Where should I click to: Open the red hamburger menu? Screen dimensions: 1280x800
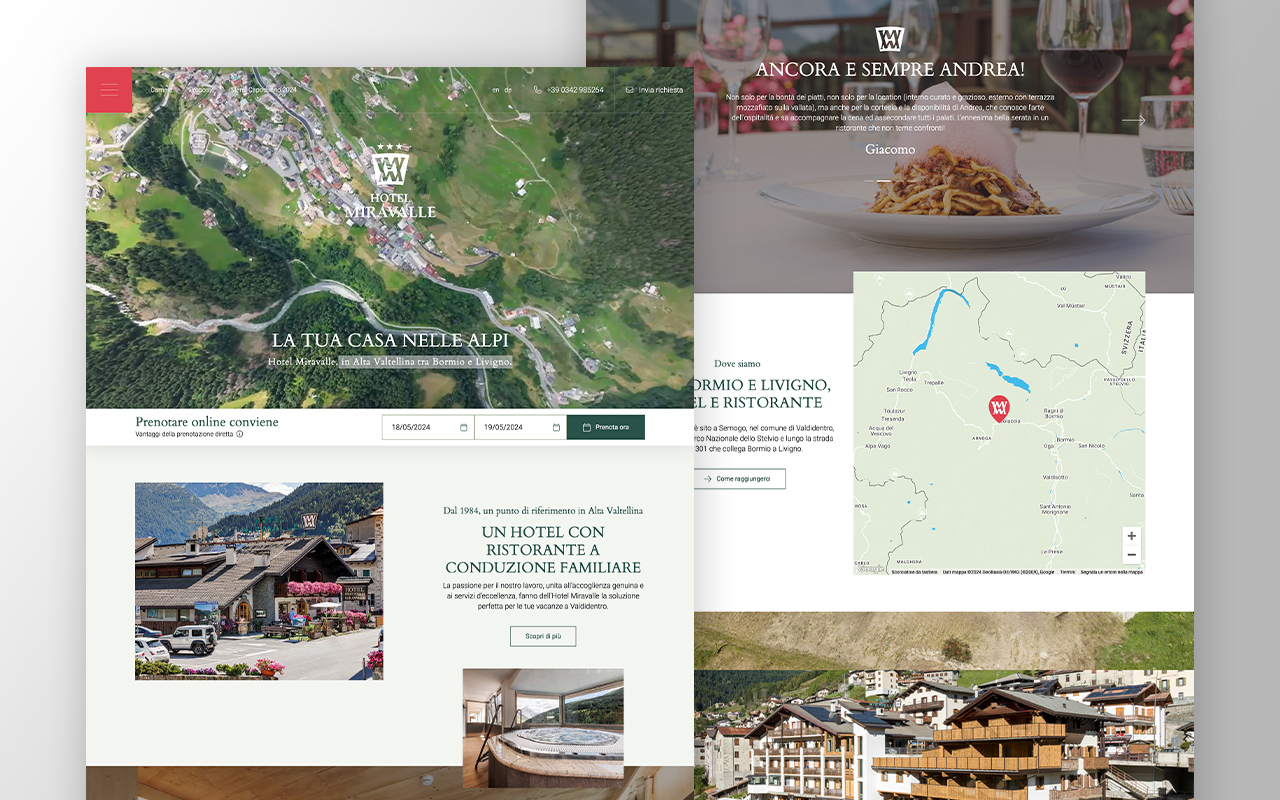pyautogui.click(x=109, y=90)
